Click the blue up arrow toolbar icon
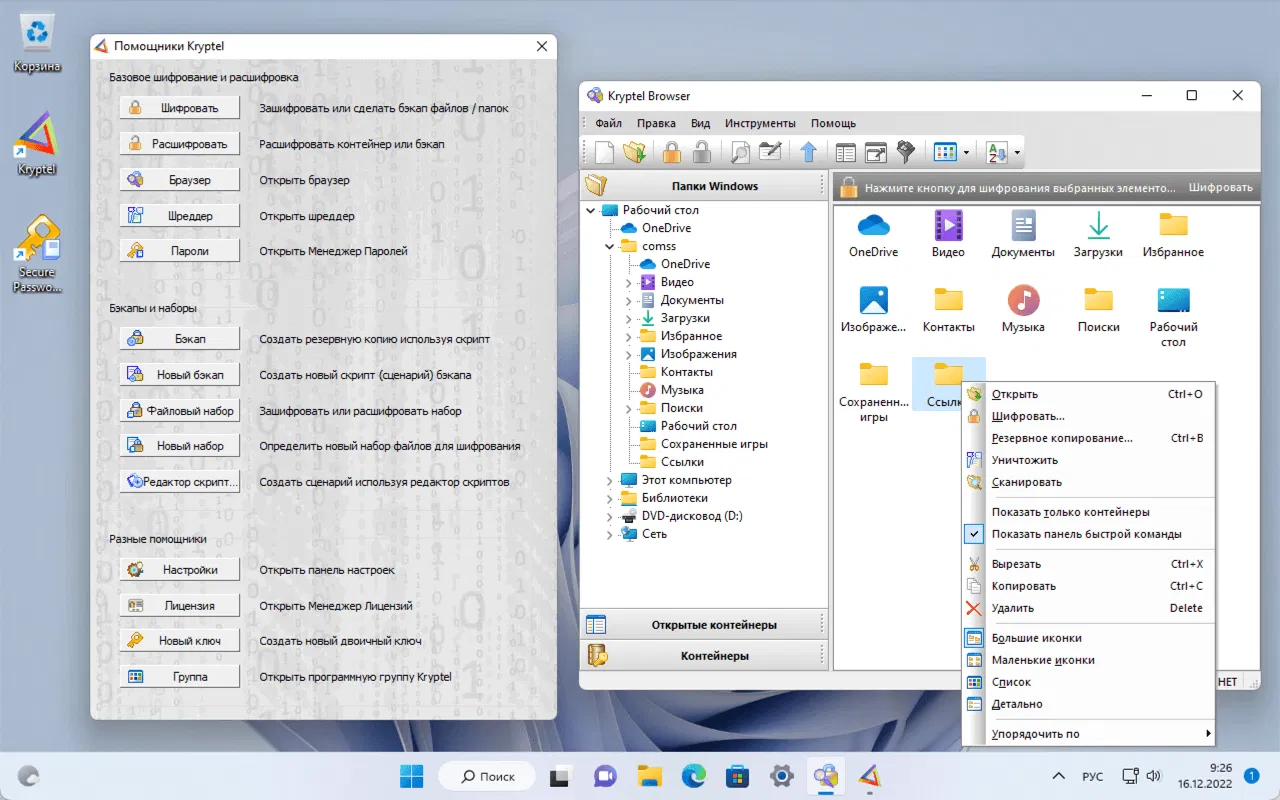This screenshot has height=800, width=1280. coord(808,152)
